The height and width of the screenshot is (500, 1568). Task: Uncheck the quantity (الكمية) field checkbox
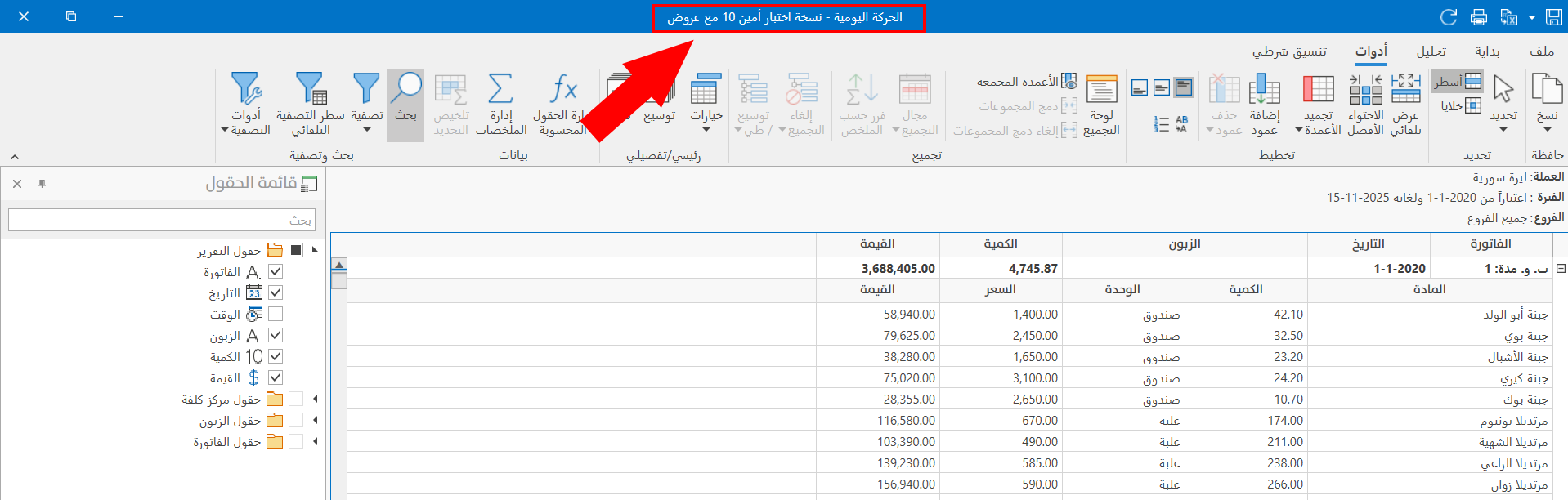point(276,356)
